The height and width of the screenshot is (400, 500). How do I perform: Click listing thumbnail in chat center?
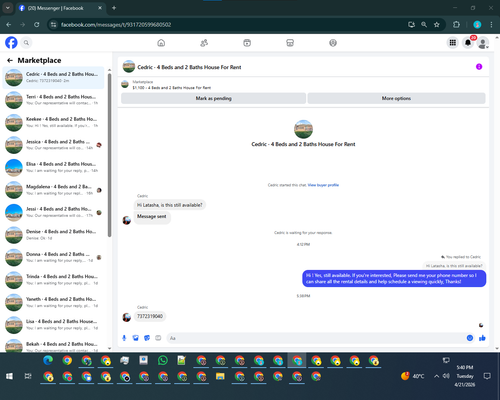tap(303, 129)
